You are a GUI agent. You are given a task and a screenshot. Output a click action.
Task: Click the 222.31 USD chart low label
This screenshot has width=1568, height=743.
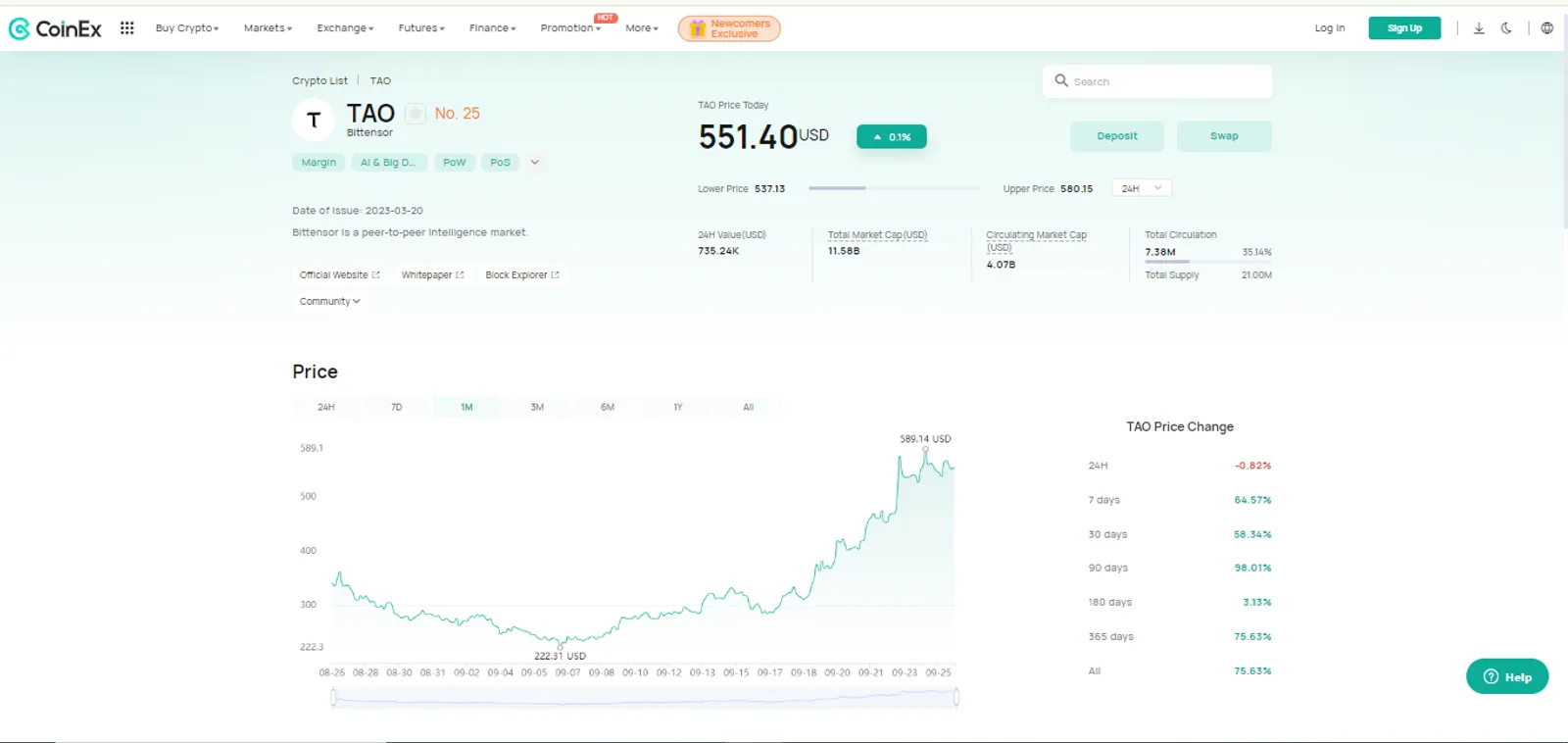pos(560,656)
